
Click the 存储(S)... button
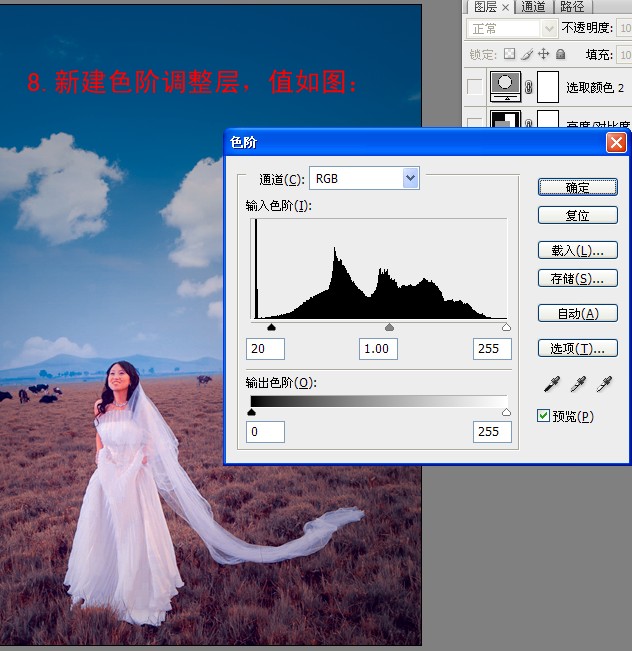click(578, 279)
